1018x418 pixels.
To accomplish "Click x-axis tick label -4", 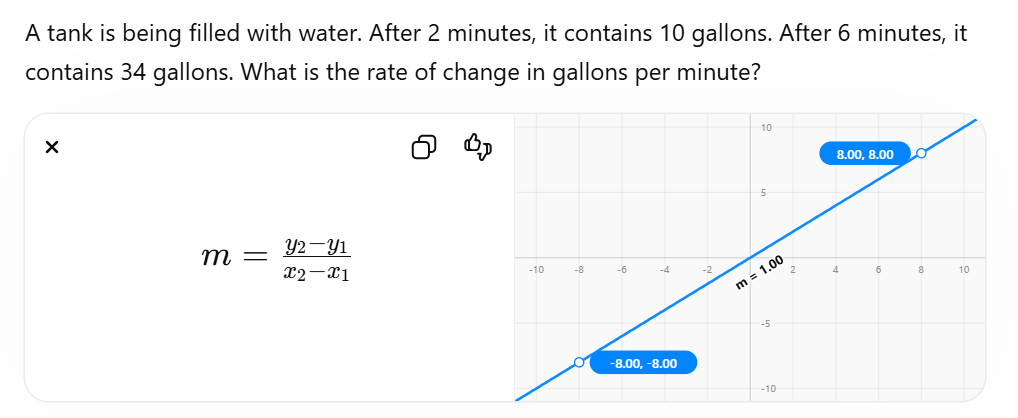I will pos(664,269).
